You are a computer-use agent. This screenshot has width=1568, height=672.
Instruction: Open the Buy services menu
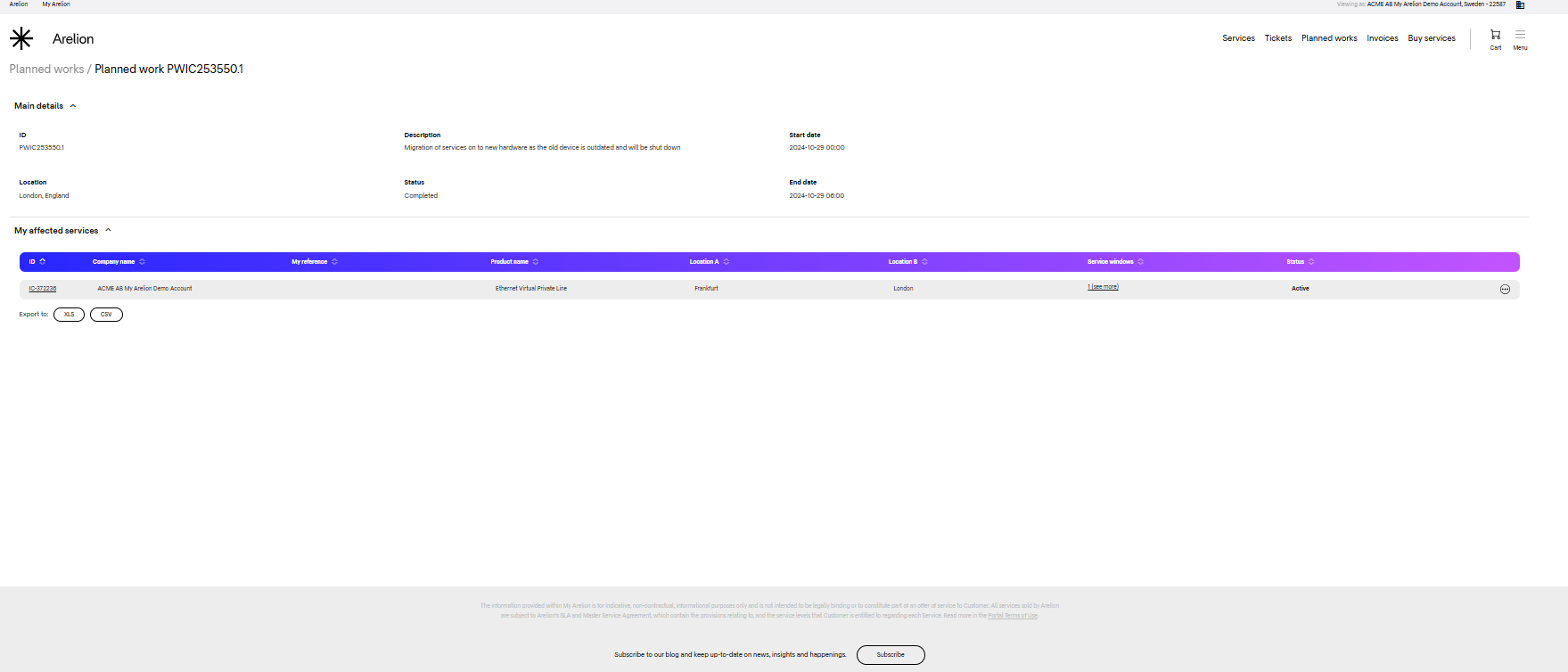point(1432,38)
